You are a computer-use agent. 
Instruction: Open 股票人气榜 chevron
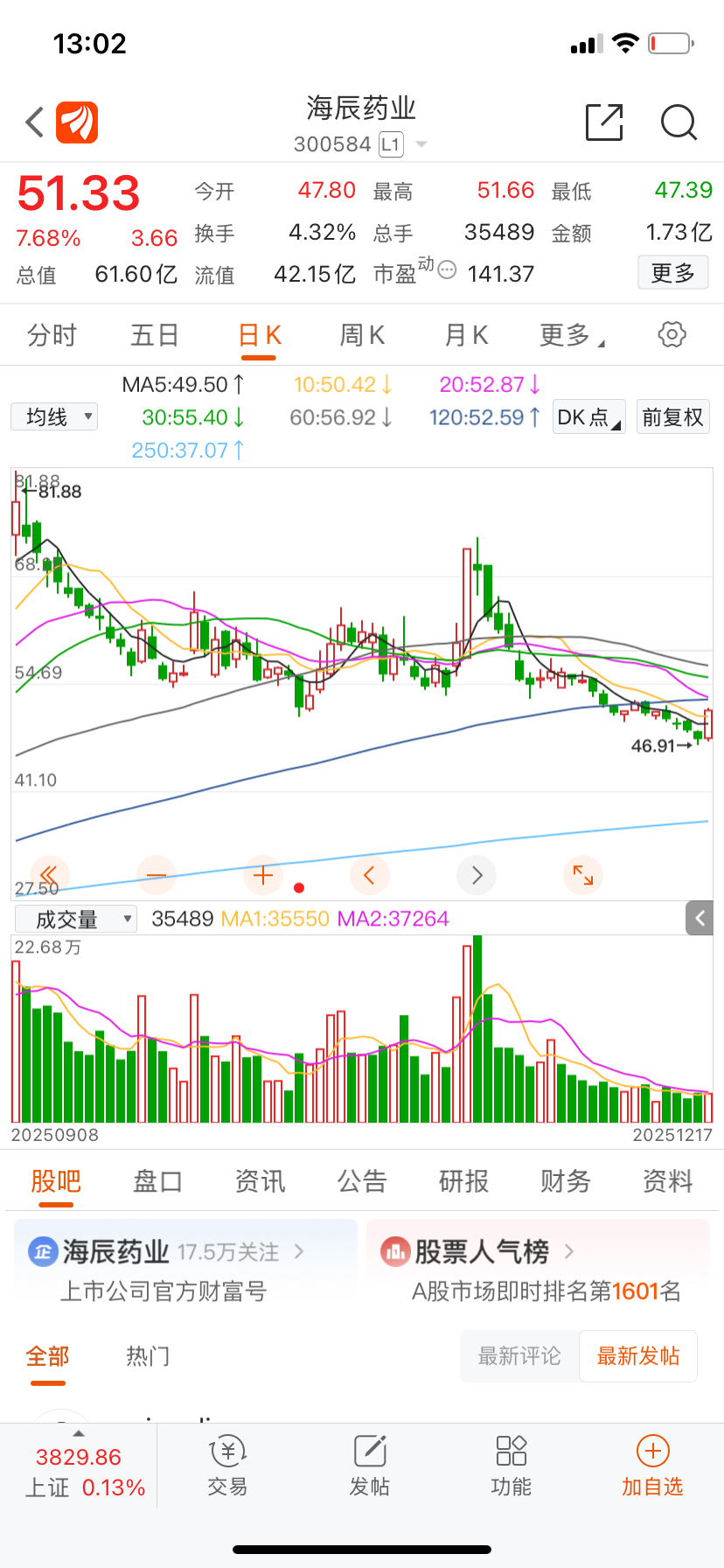tap(569, 1251)
